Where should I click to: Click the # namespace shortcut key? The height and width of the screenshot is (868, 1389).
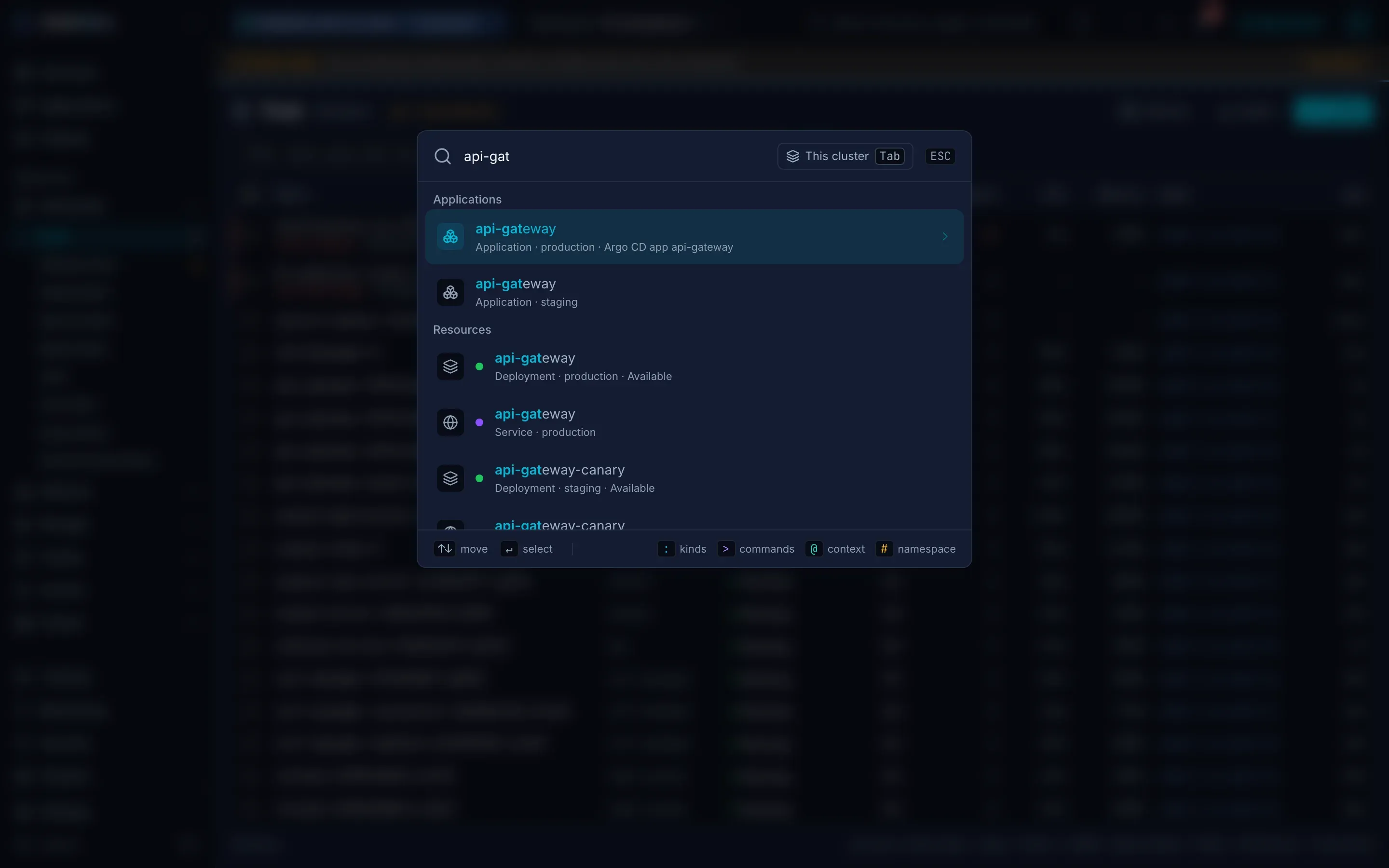[x=884, y=549]
